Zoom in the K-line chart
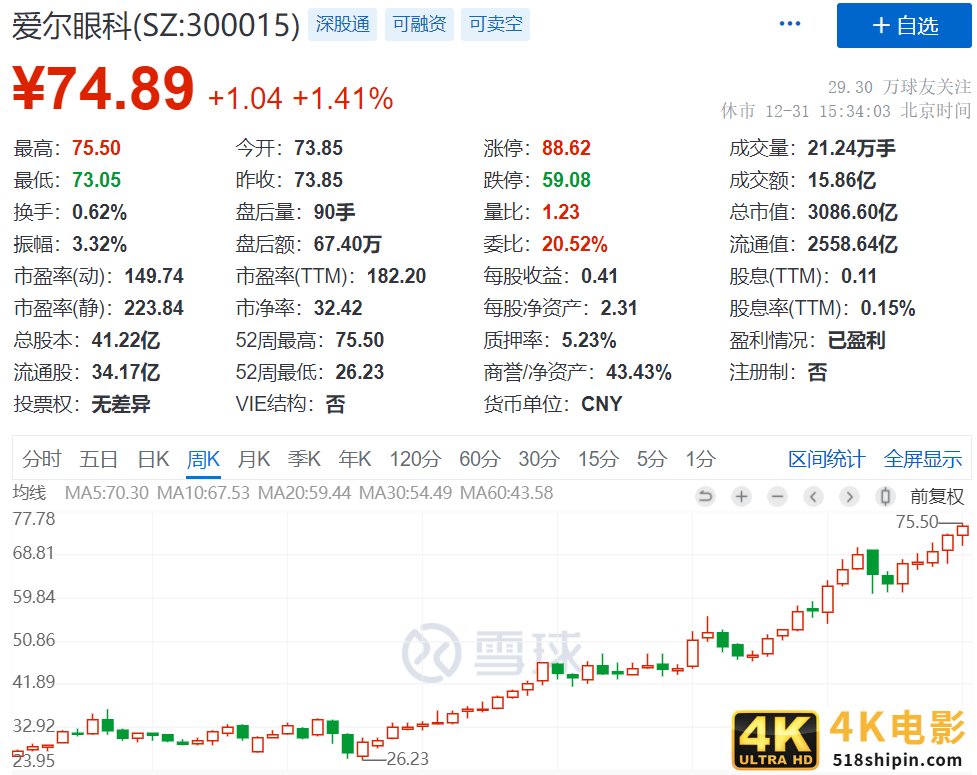This screenshot has height=775, width=977. coord(741,497)
